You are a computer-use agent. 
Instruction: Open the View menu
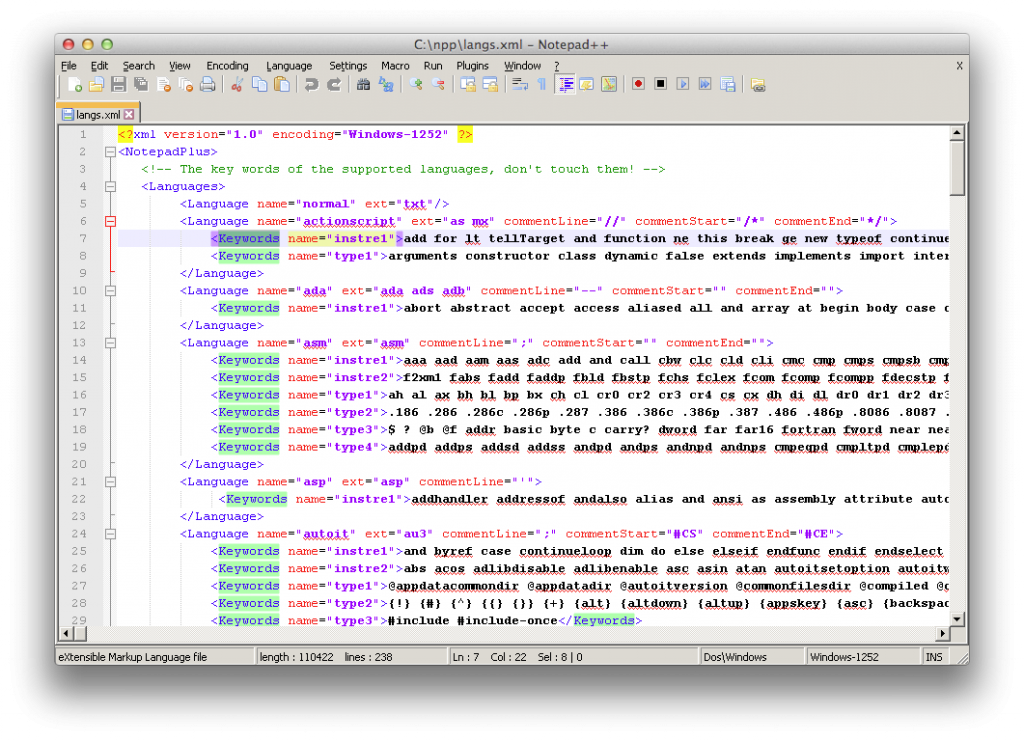pos(180,66)
